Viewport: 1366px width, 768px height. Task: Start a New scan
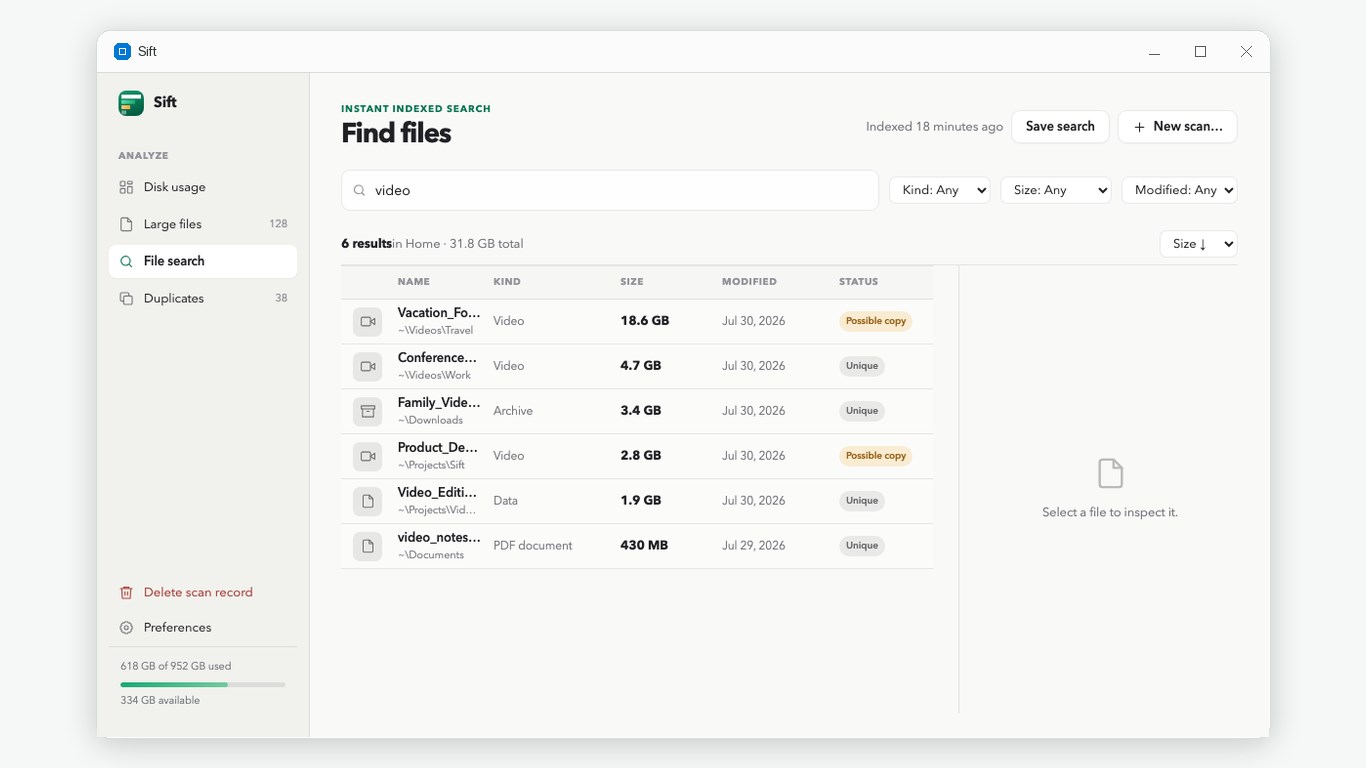[x=1177, y=127]
